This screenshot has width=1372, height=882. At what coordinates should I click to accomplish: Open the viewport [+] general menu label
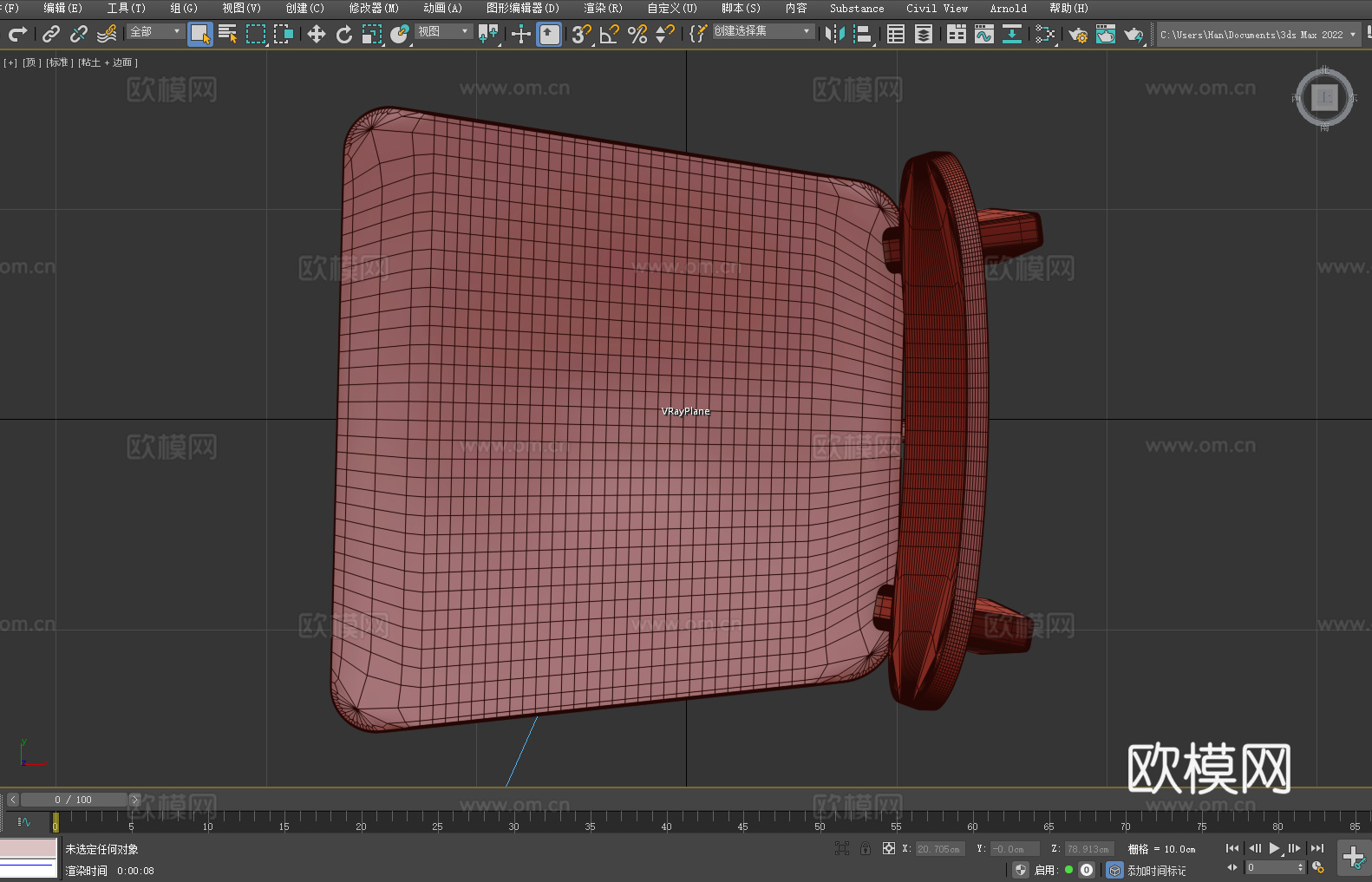[x=10, y=62]
